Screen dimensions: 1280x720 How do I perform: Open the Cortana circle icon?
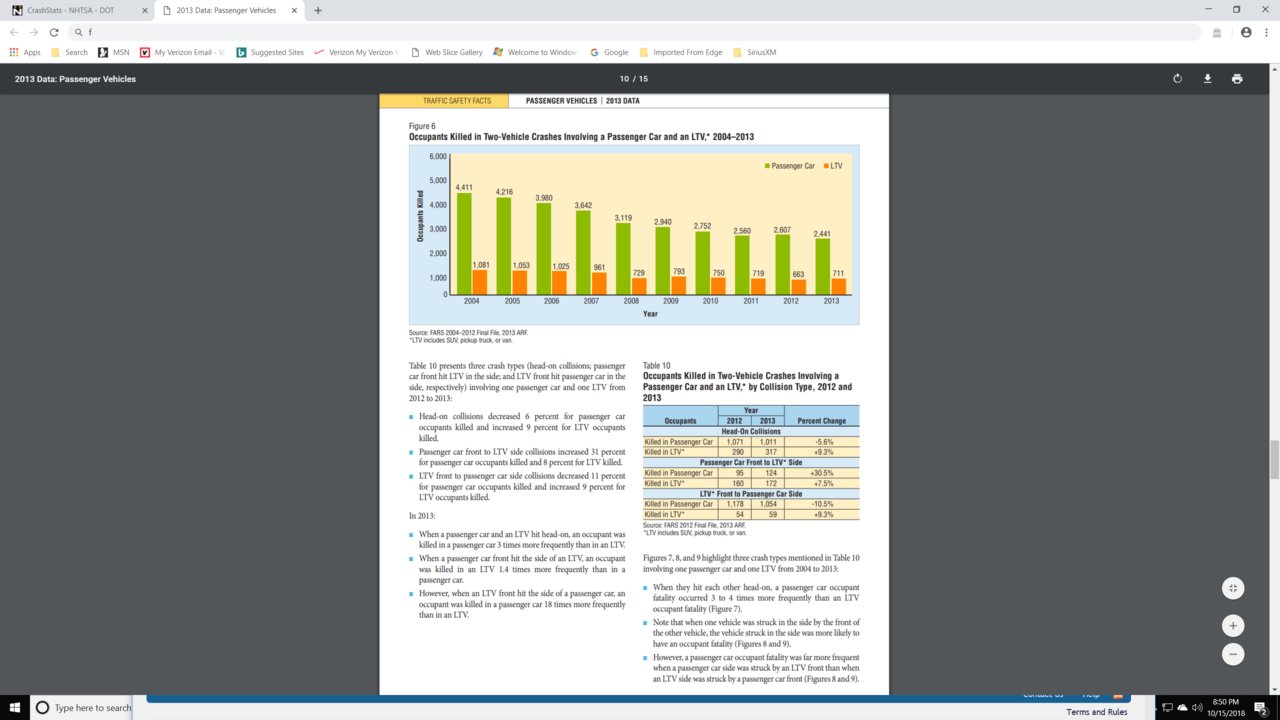pos(42,707)
